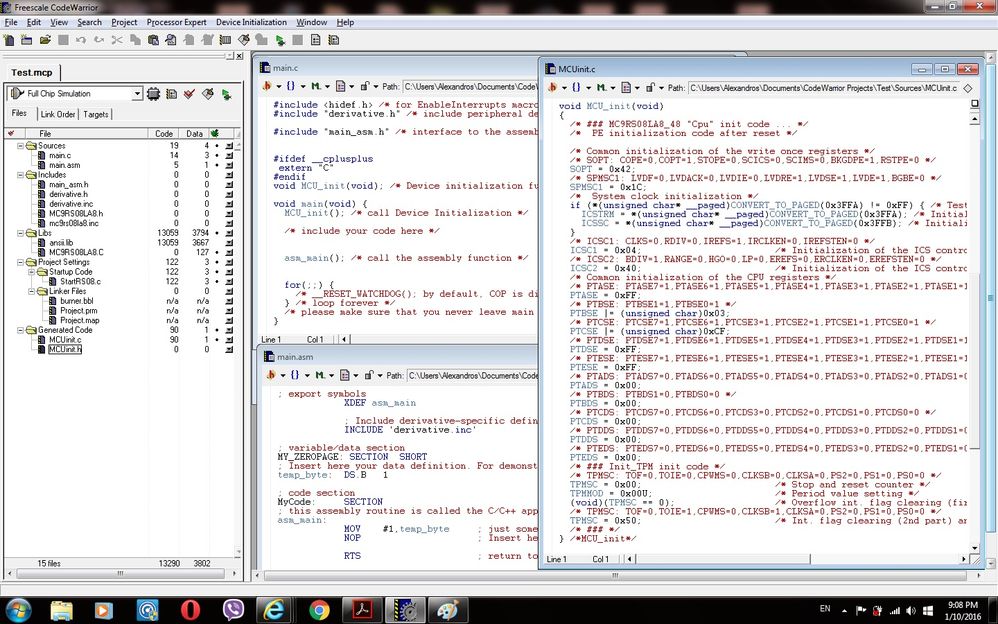Click the Windows Start button
Screen dimensions: 998x624
[x=17, y=610]
